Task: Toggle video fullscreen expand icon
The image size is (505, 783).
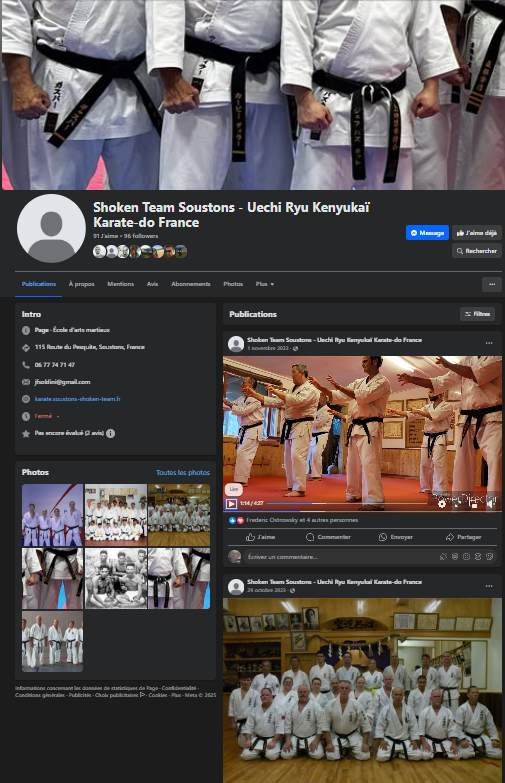Action: pos(458,504)
